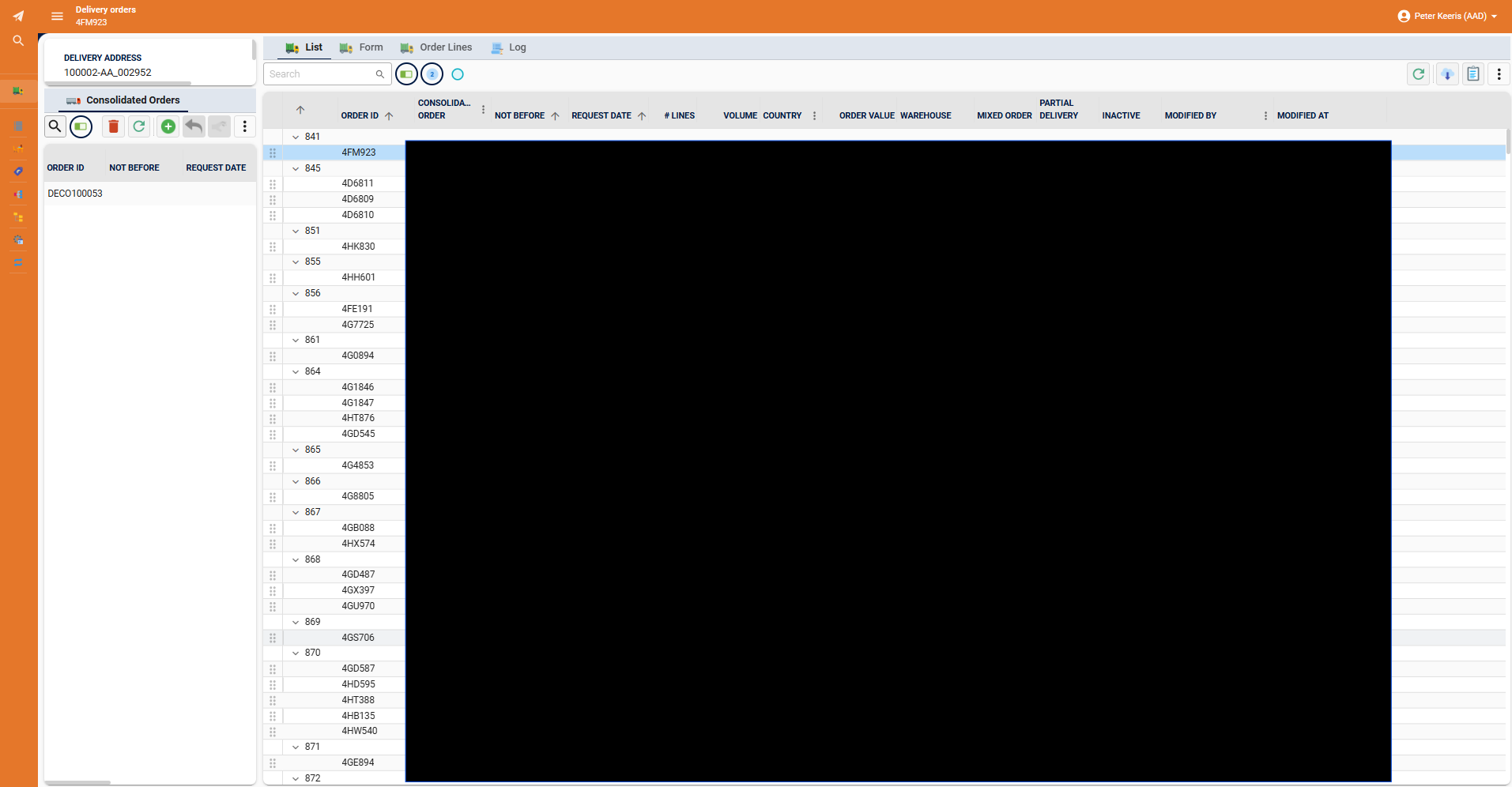The height and width of the screenshot is (787, 1512).
Task: Click the paper plane app logo
Action: 18,16
